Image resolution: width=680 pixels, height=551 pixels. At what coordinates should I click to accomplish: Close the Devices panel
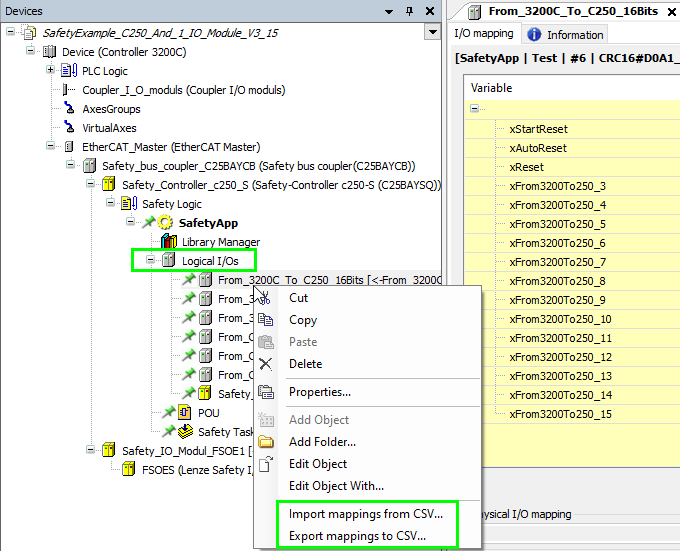coord(430,11)
